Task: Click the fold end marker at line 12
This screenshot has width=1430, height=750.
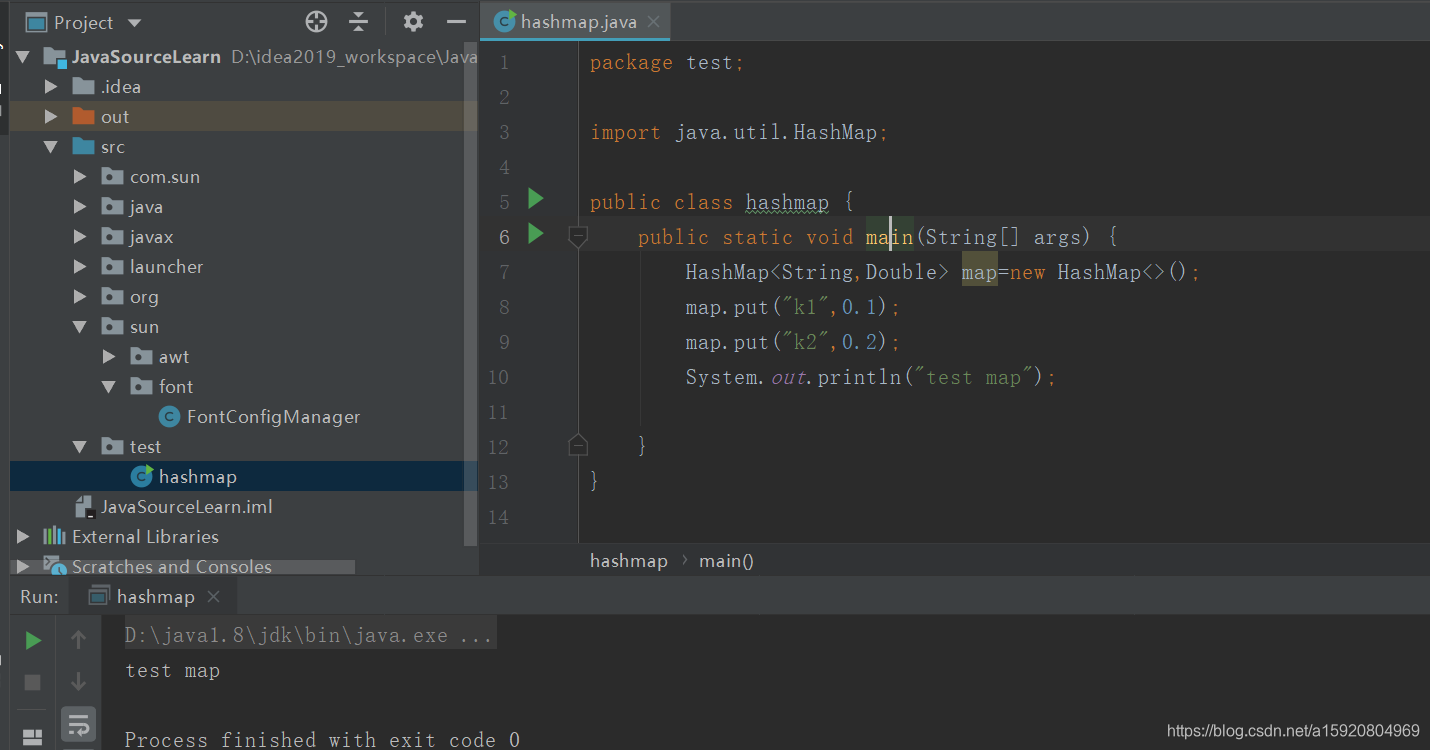Action: click(578, 444)
